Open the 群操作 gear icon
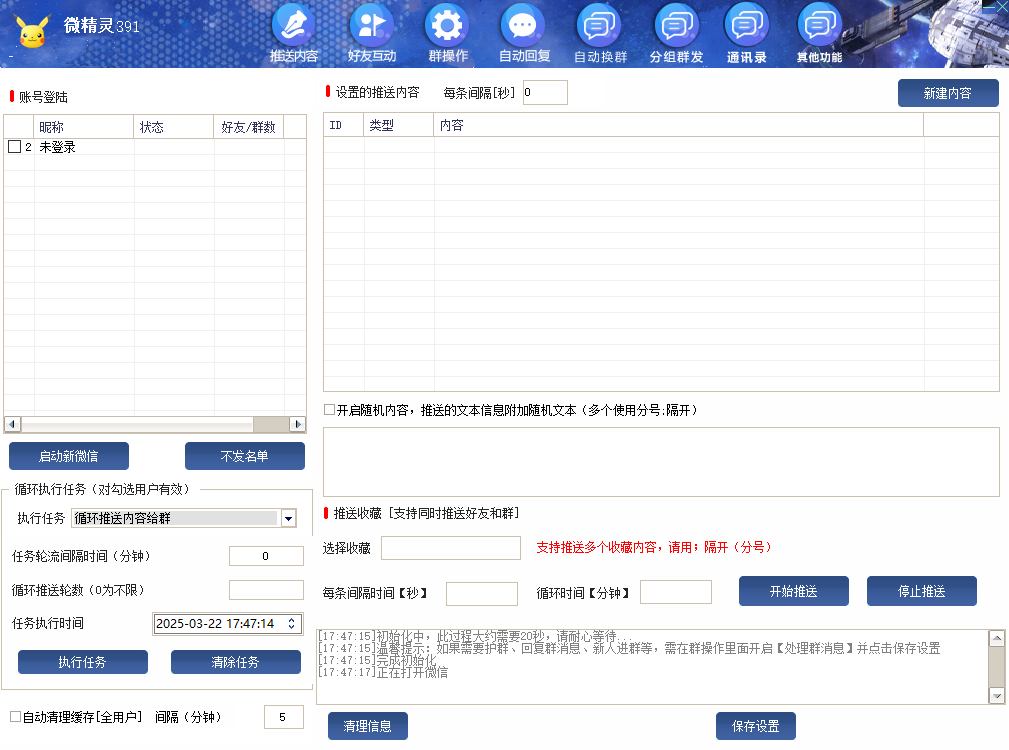This screenshot has height=750, width=1009. [447, 27]
